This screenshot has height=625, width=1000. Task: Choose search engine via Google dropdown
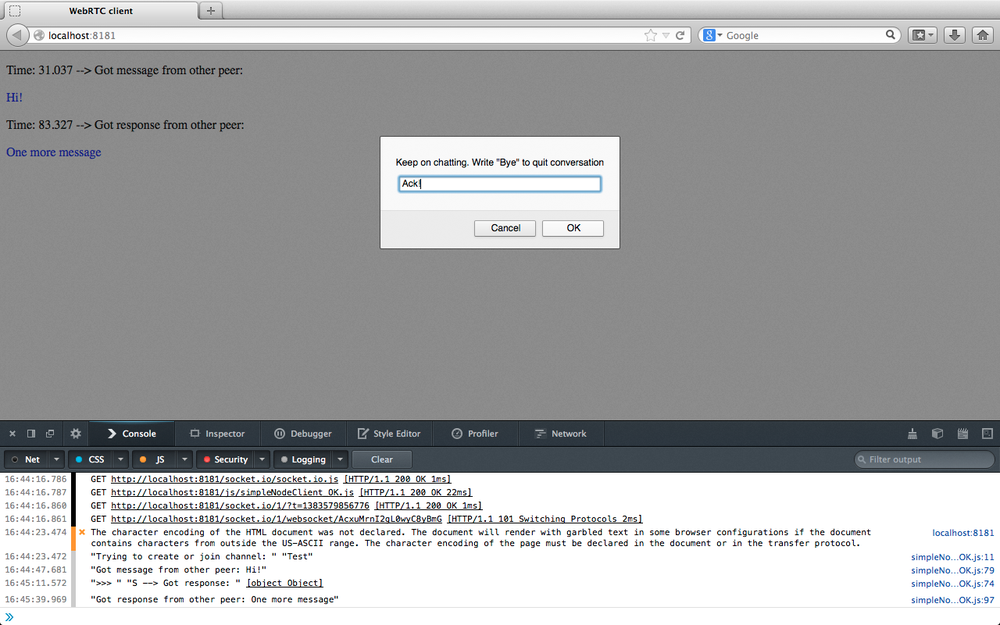click(712, 35)
